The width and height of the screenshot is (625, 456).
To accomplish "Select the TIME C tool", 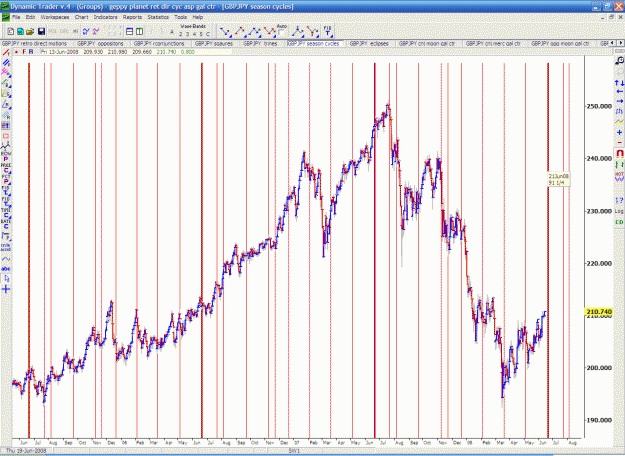I will (x=6, y=213).
